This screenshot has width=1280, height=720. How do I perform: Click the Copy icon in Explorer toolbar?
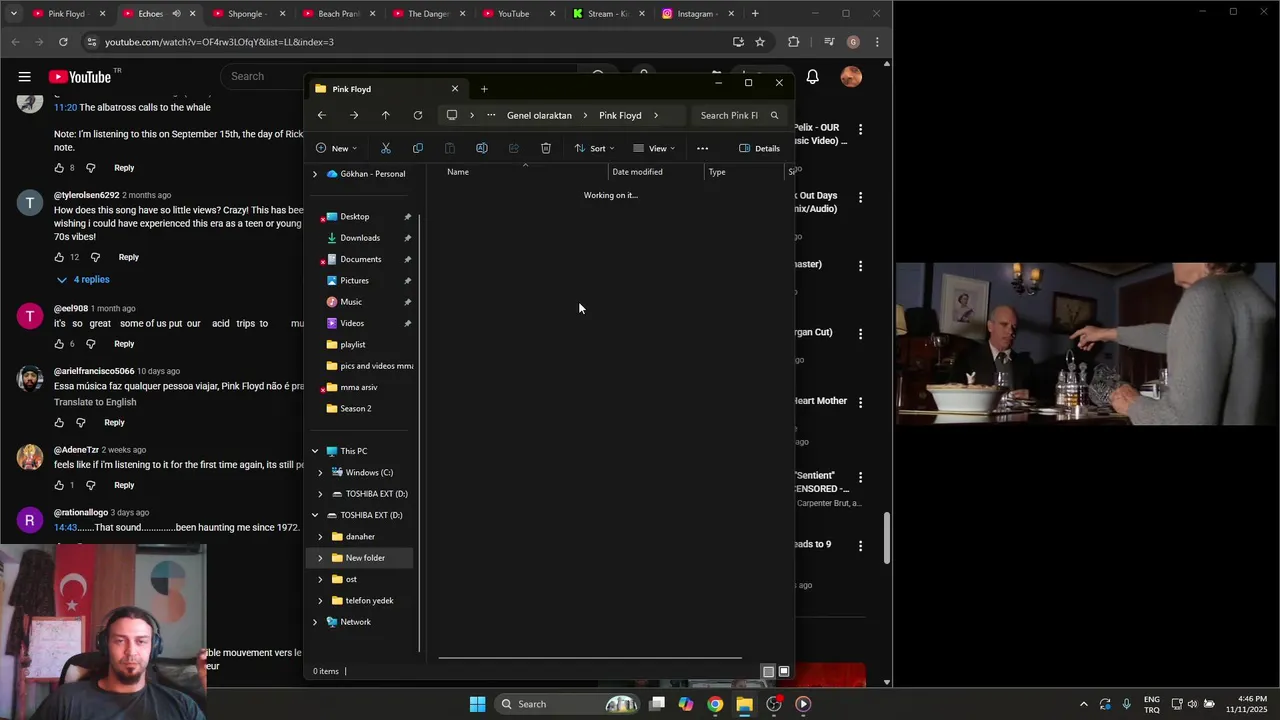[417, 148]
